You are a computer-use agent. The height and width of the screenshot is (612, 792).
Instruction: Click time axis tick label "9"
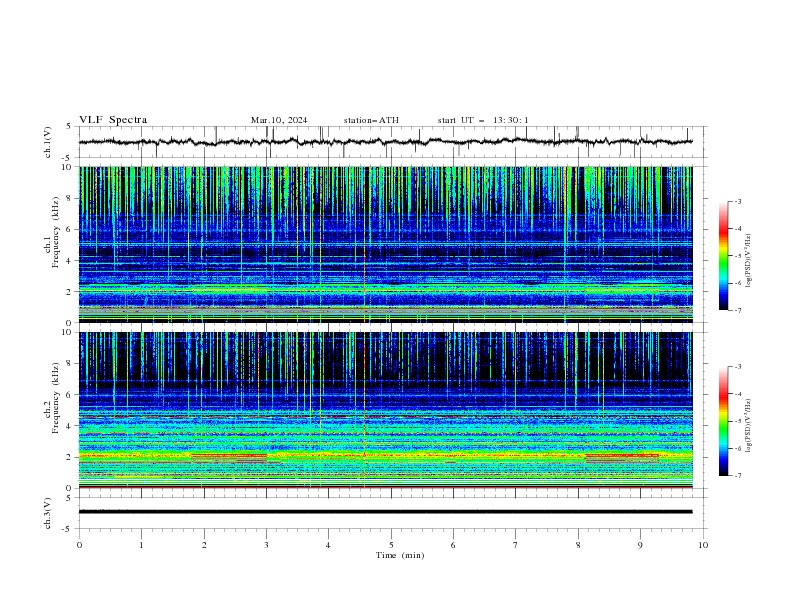click(x=640, y=545)
